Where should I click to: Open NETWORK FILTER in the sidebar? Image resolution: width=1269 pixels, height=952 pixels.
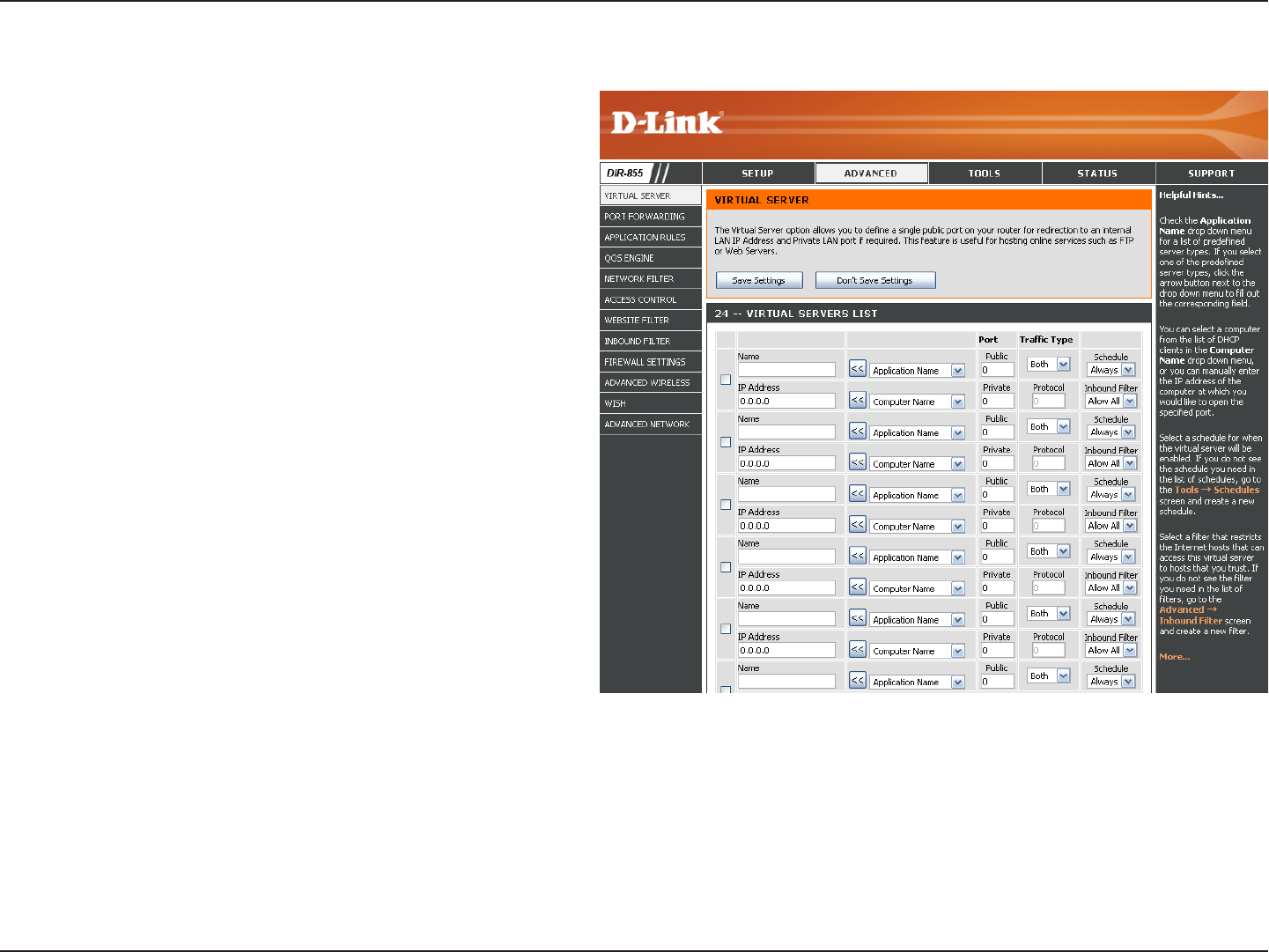pyautogui.click(x=651, y=278)
